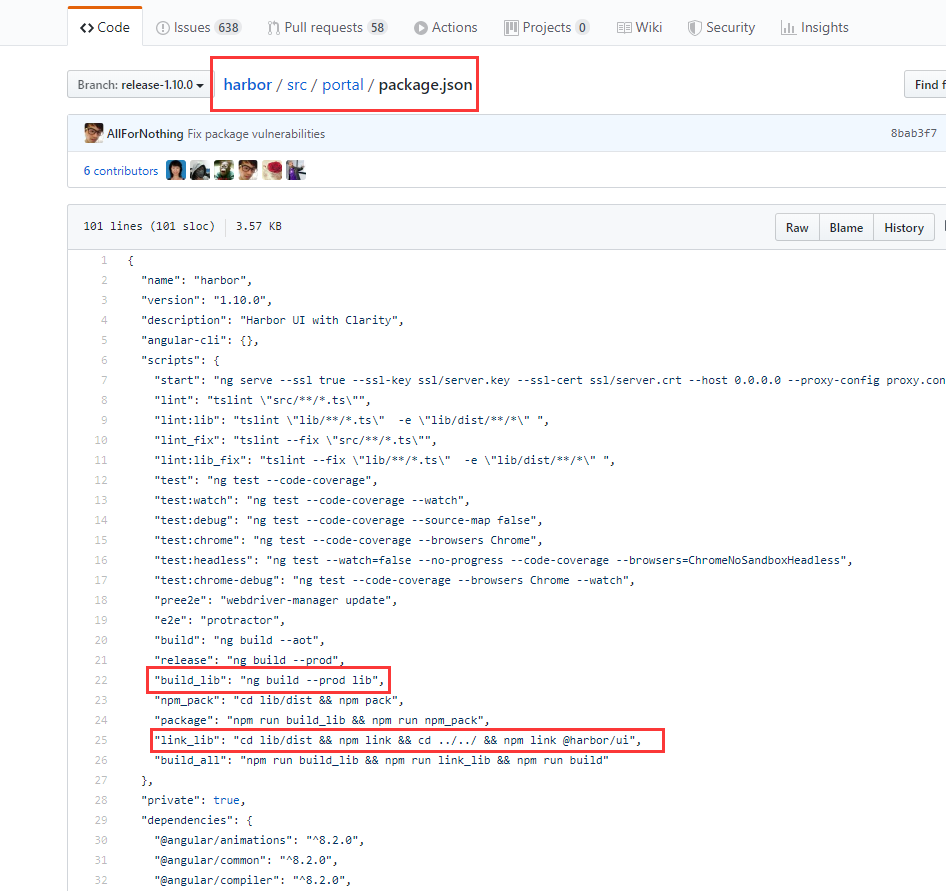This screenshot has width=946, height=891.
Task: Click the "@angular/animations" dependency line
Action: point(259,840)
